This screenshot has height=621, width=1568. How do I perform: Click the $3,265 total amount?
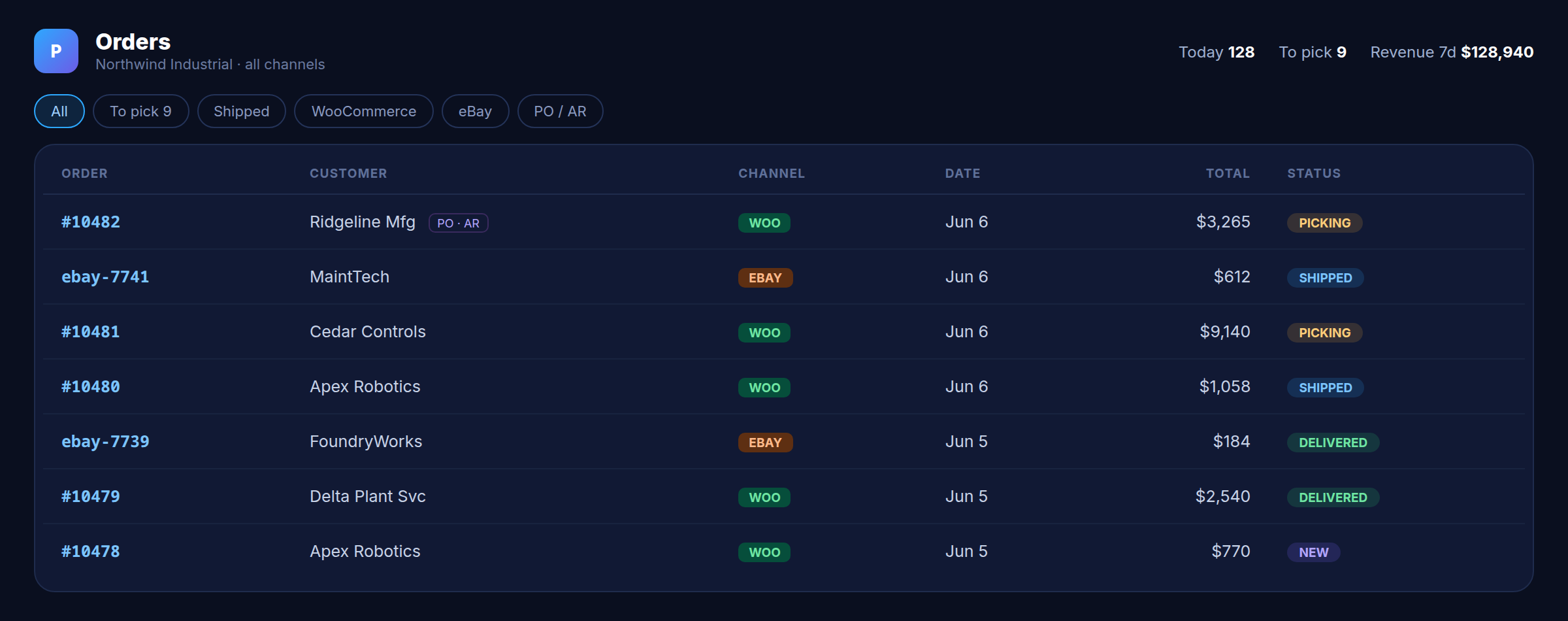[1223, 222]
